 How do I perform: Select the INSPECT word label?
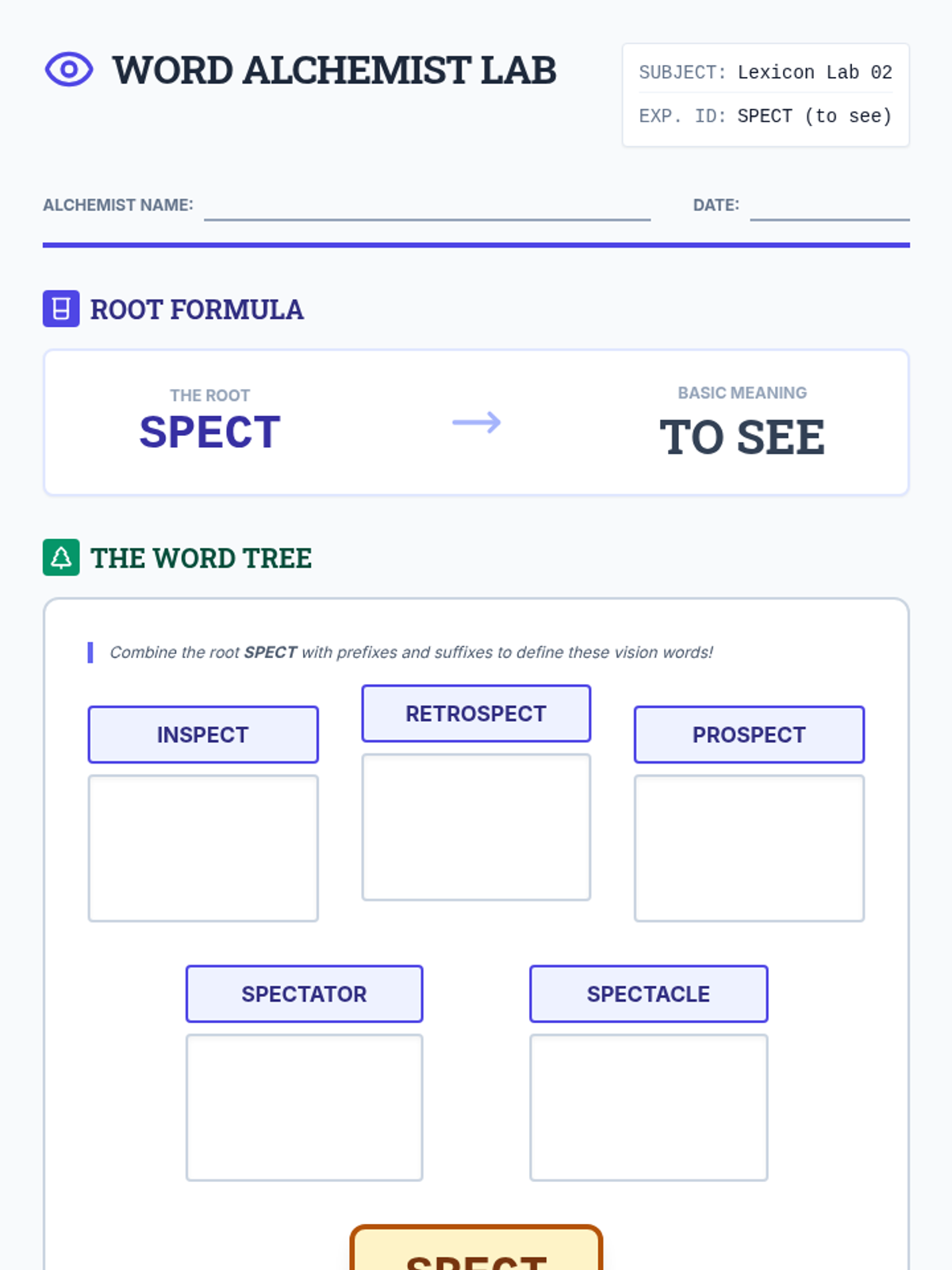[x=203, y=735]
